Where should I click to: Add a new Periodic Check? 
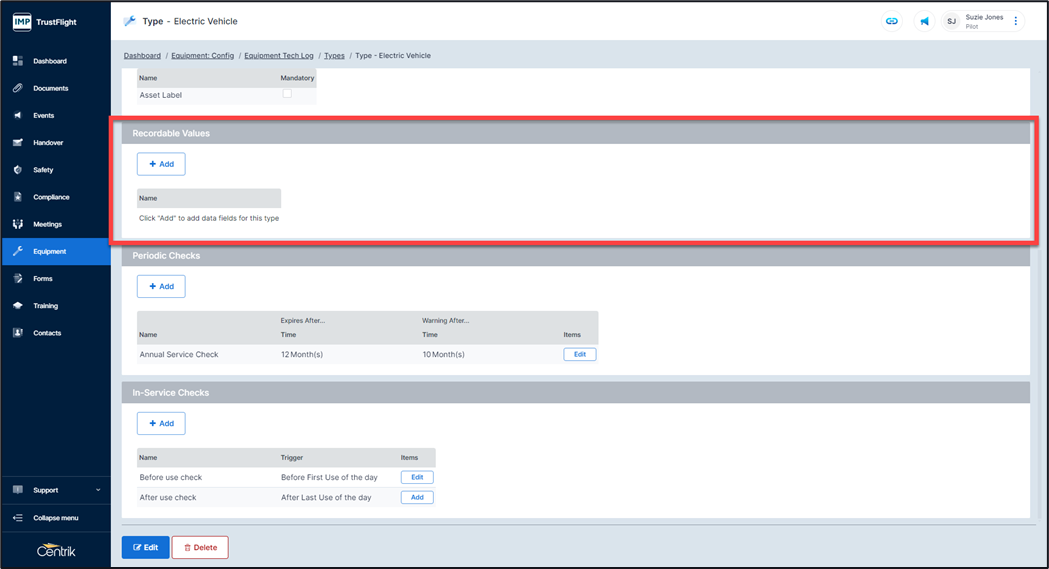point(161,287)
